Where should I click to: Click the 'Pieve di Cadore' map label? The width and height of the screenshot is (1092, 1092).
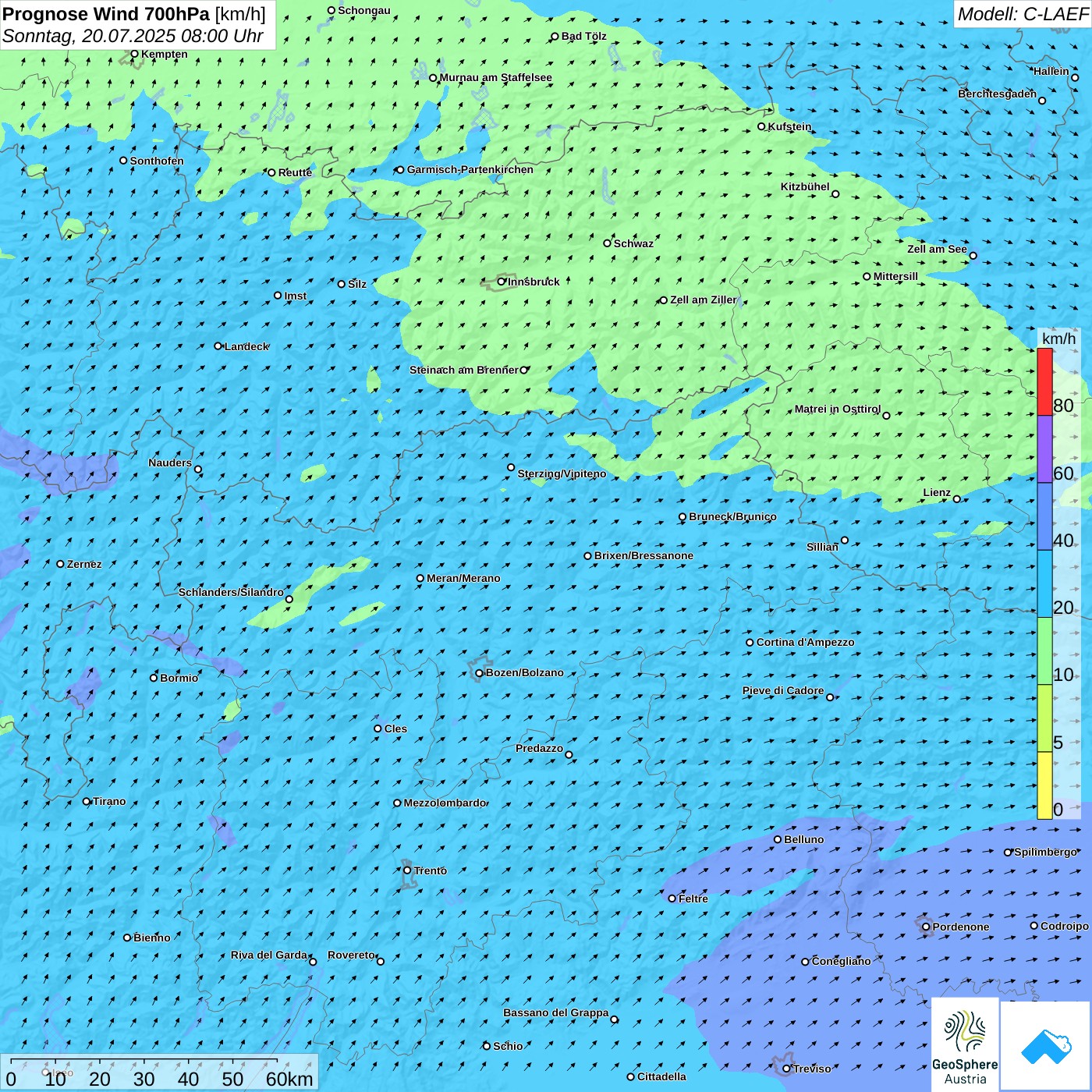click(x=783, y=690)
